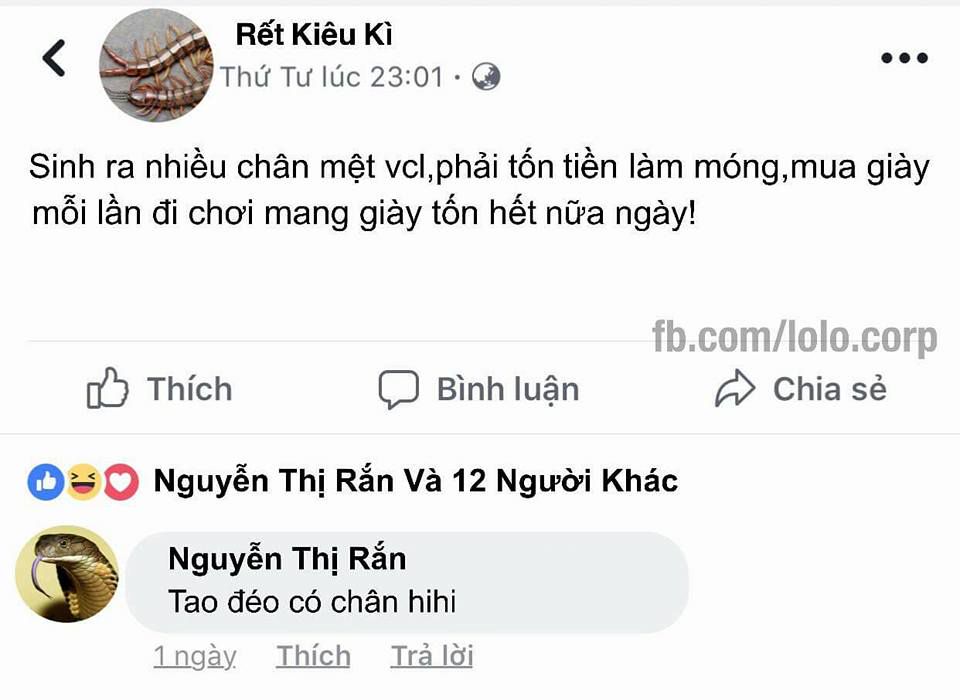Reply using the Trả lời link

[x=432, y=657]
